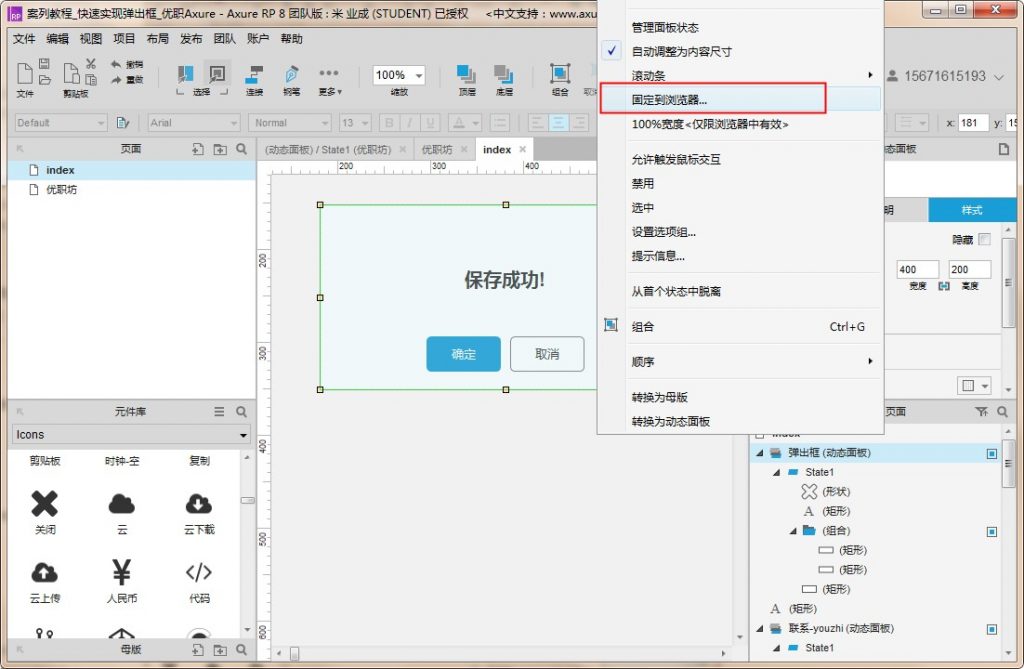Click the 确定 button on canvas

click(x=463, y=354)
